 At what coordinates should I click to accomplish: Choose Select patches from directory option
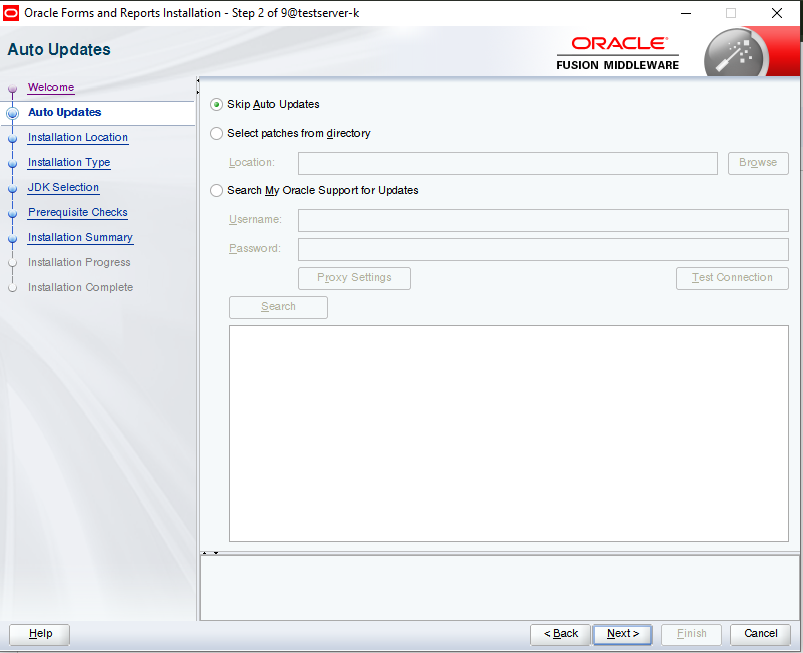217,134
